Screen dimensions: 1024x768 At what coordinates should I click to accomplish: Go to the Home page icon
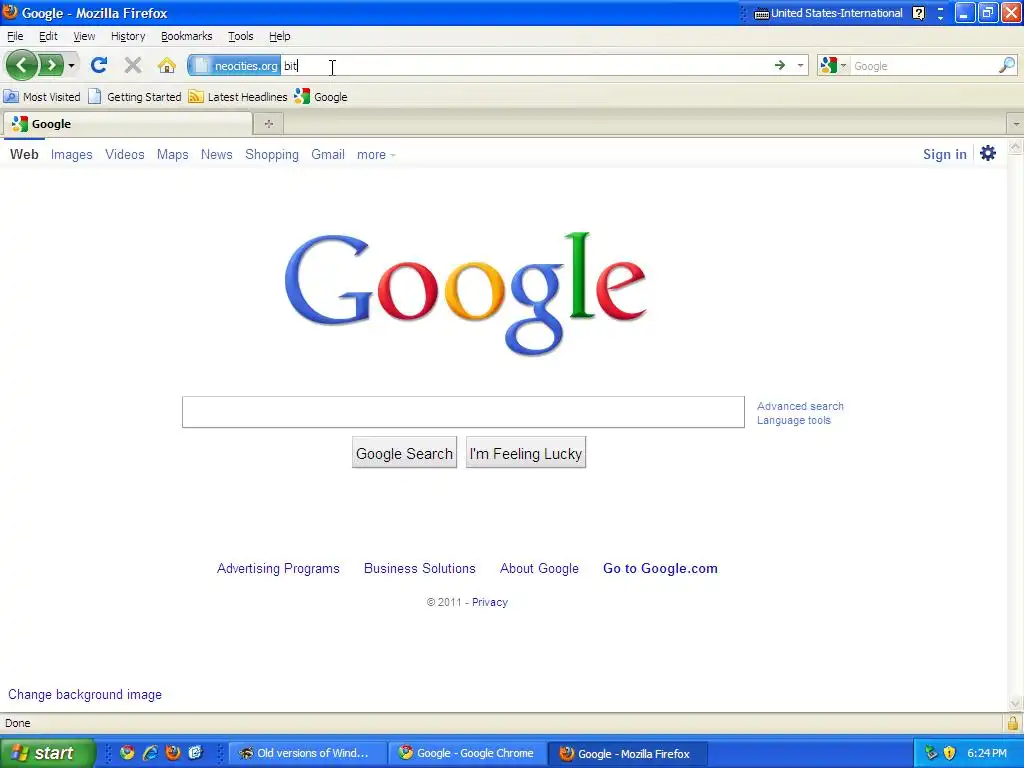point(167,65)
